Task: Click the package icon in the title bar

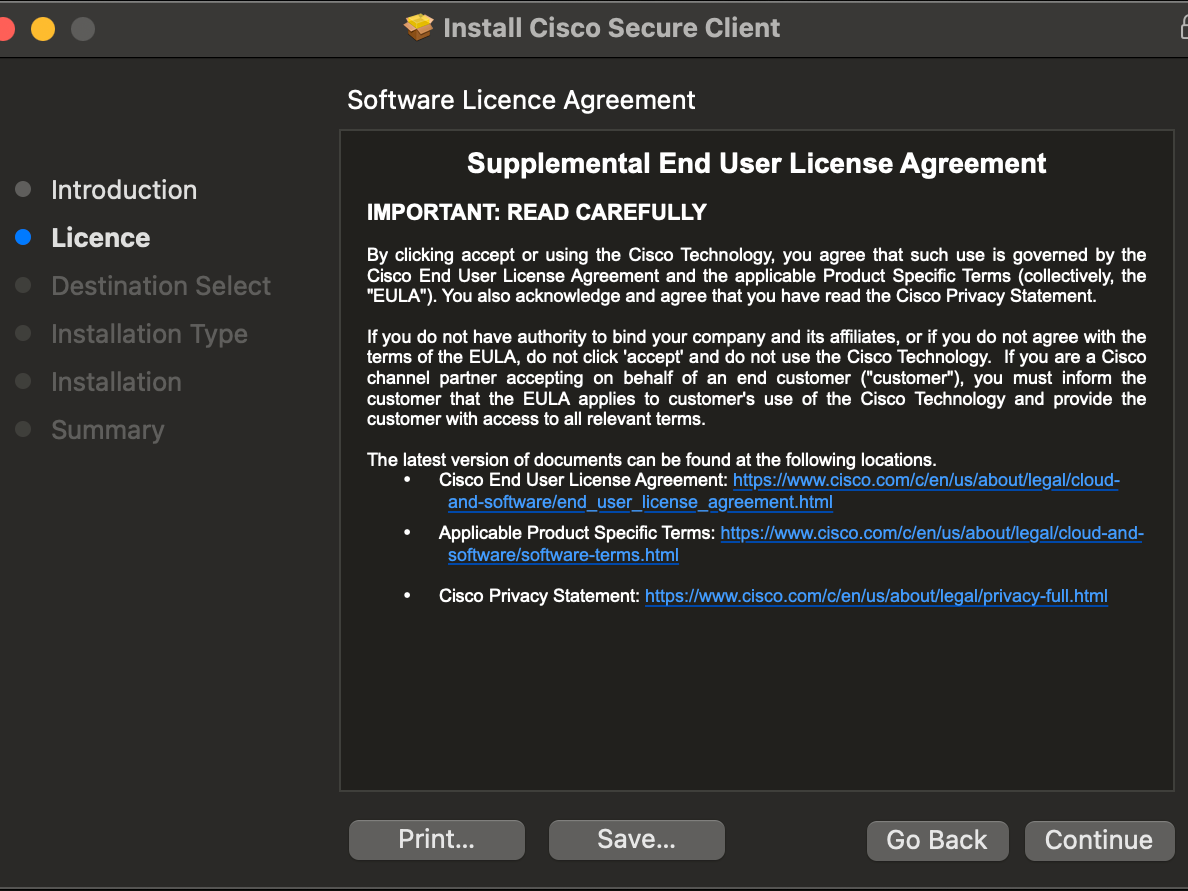Action: (x=418, y=28)
